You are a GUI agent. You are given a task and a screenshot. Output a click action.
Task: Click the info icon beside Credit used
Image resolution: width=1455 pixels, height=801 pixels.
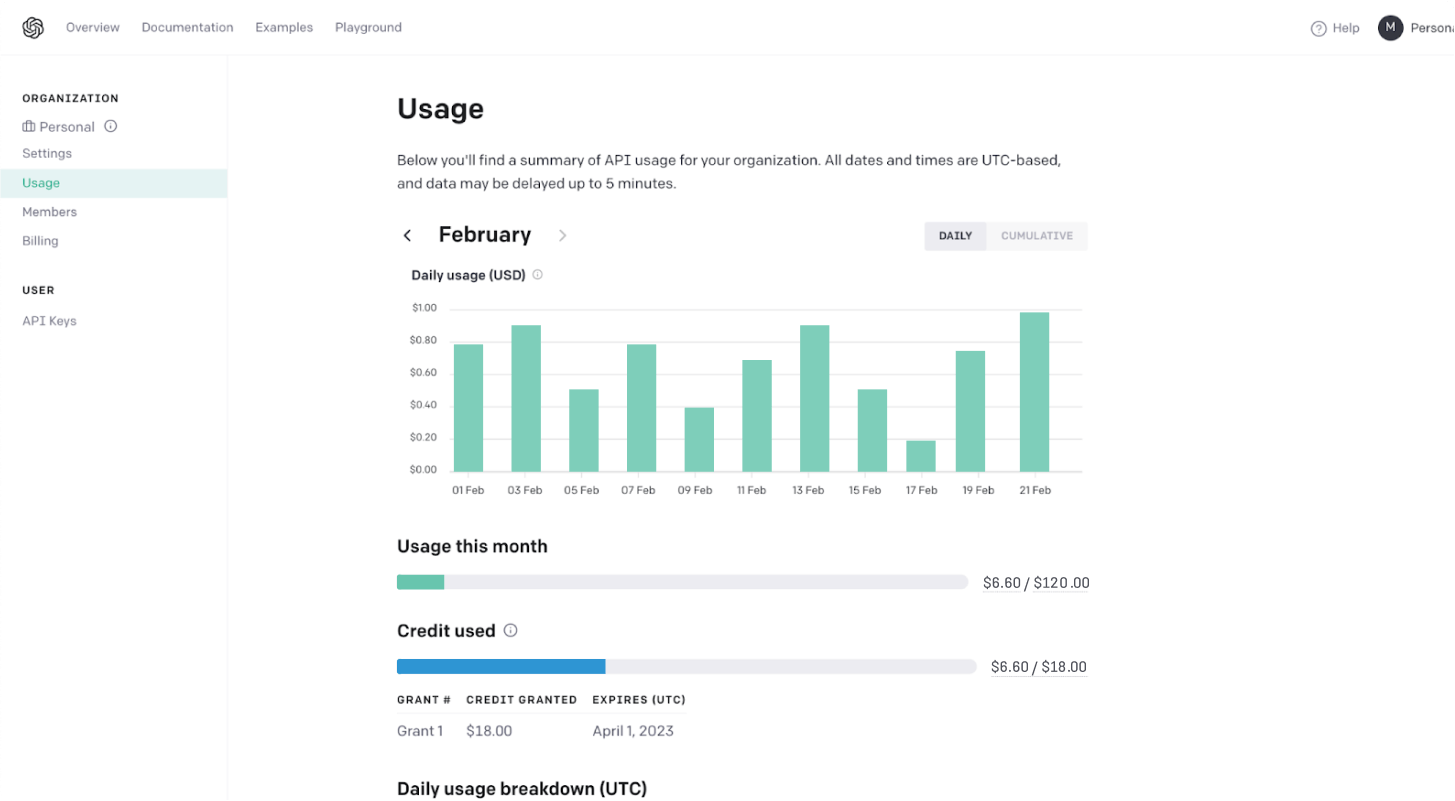(511, 631)
